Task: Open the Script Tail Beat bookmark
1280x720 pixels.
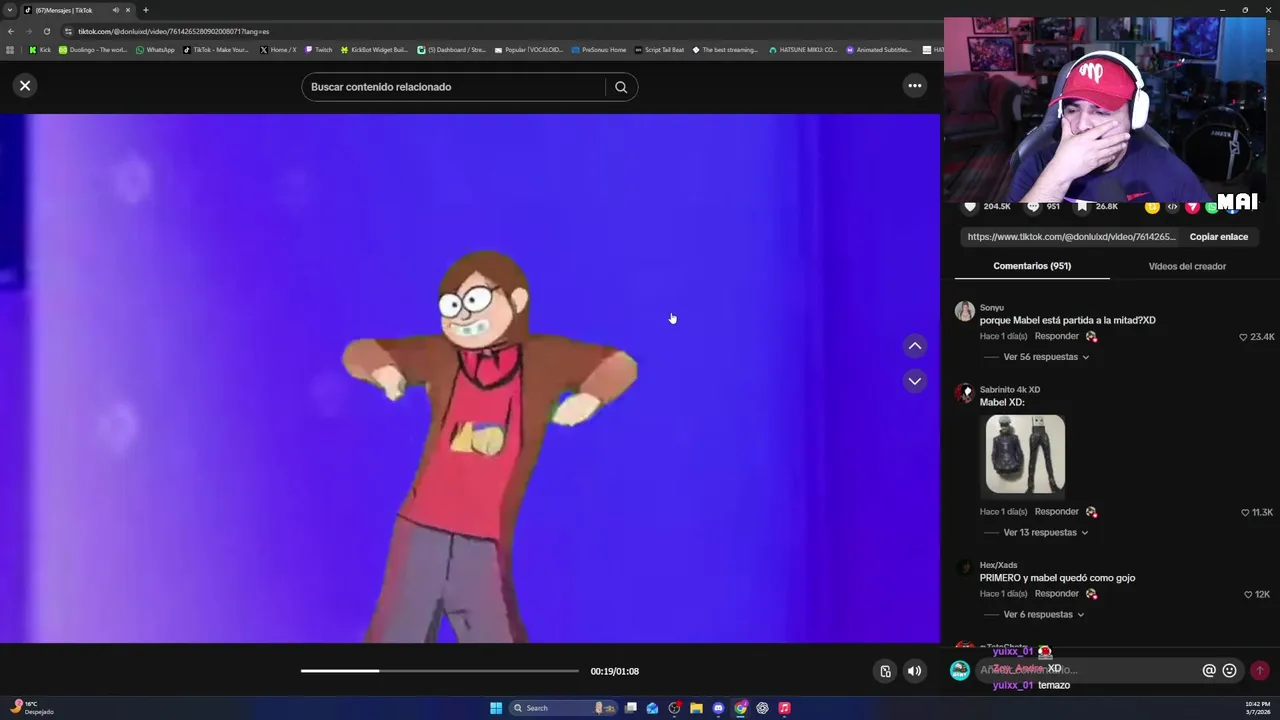Action: point(659,49)
